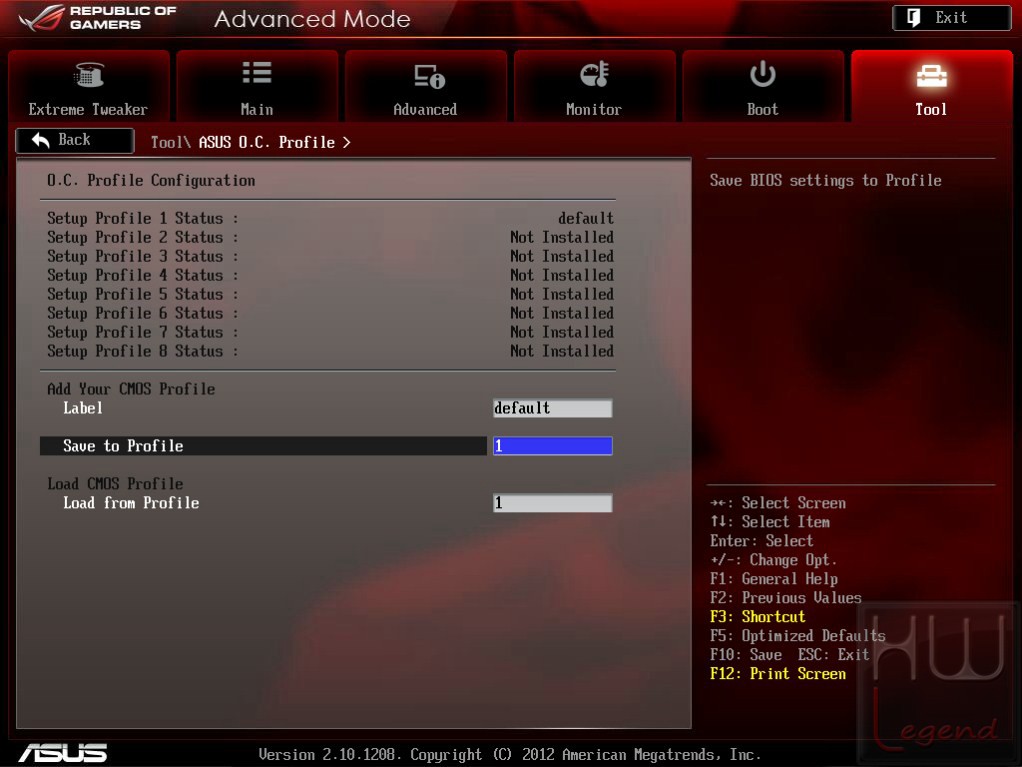Click the Load from Profile number field

553,503
